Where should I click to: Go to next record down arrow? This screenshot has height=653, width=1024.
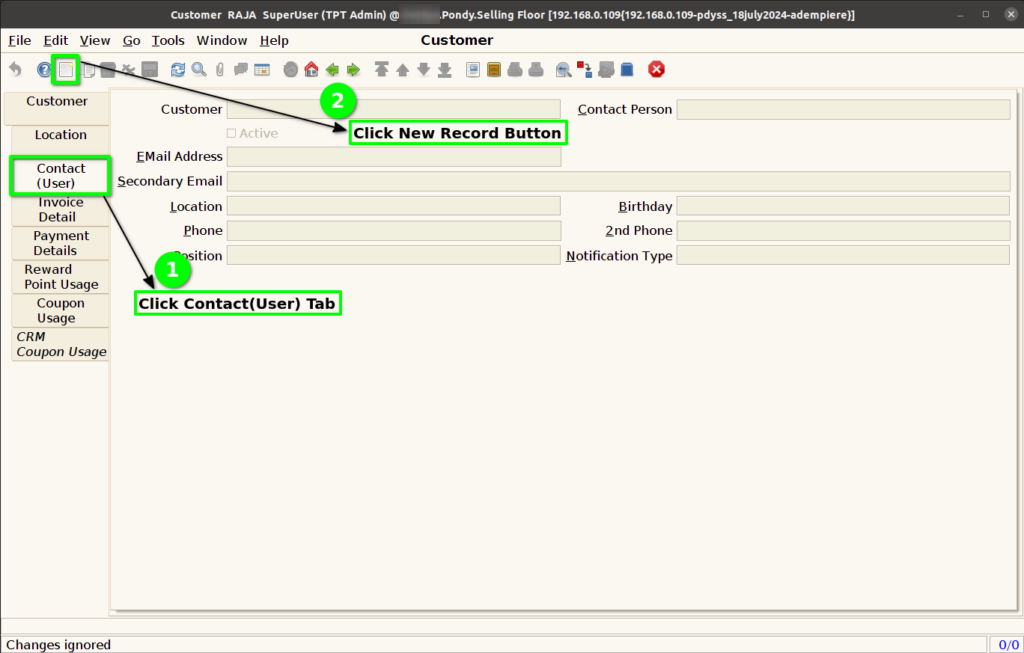(424, 69)
